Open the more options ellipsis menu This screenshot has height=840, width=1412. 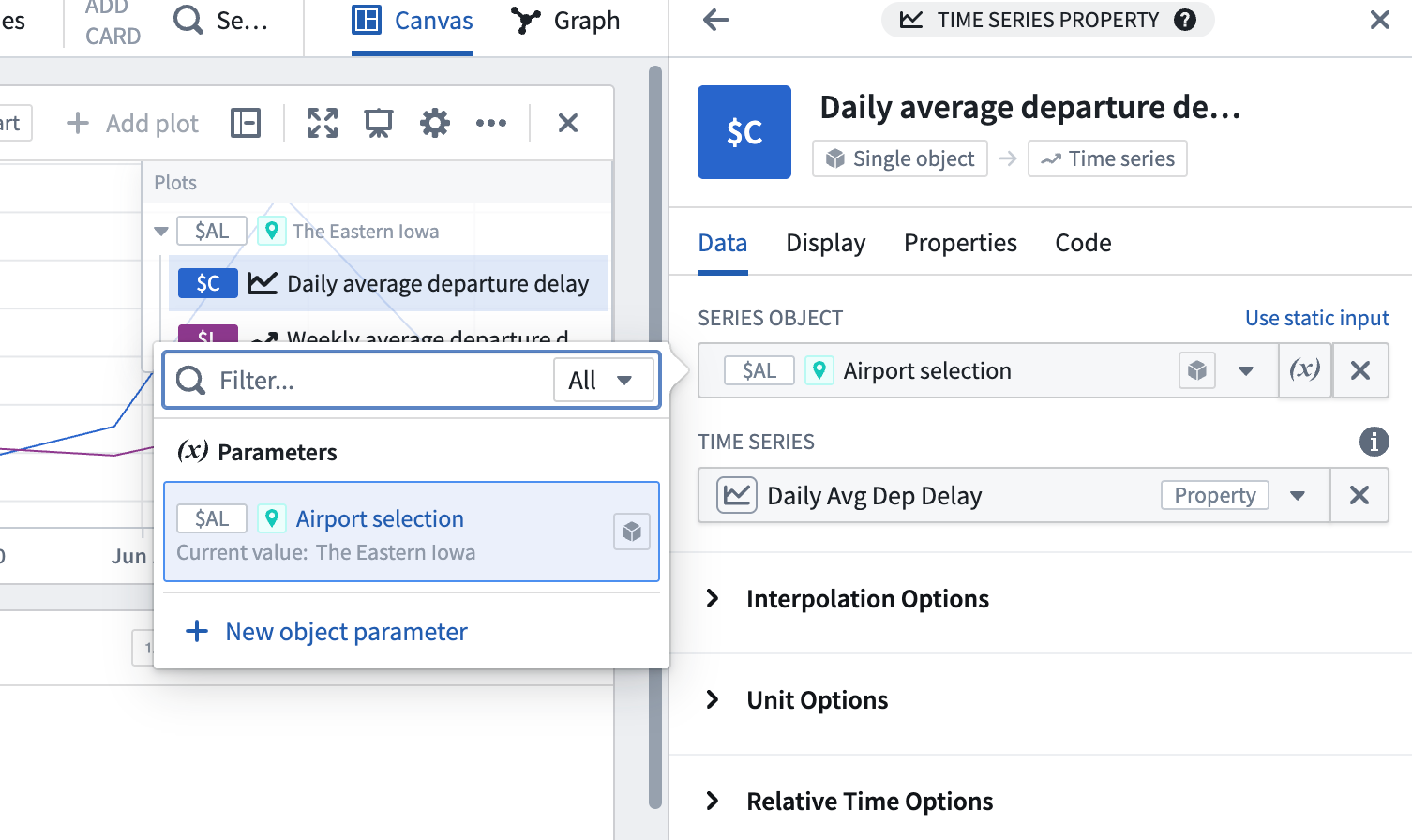(x=491, y=123)
